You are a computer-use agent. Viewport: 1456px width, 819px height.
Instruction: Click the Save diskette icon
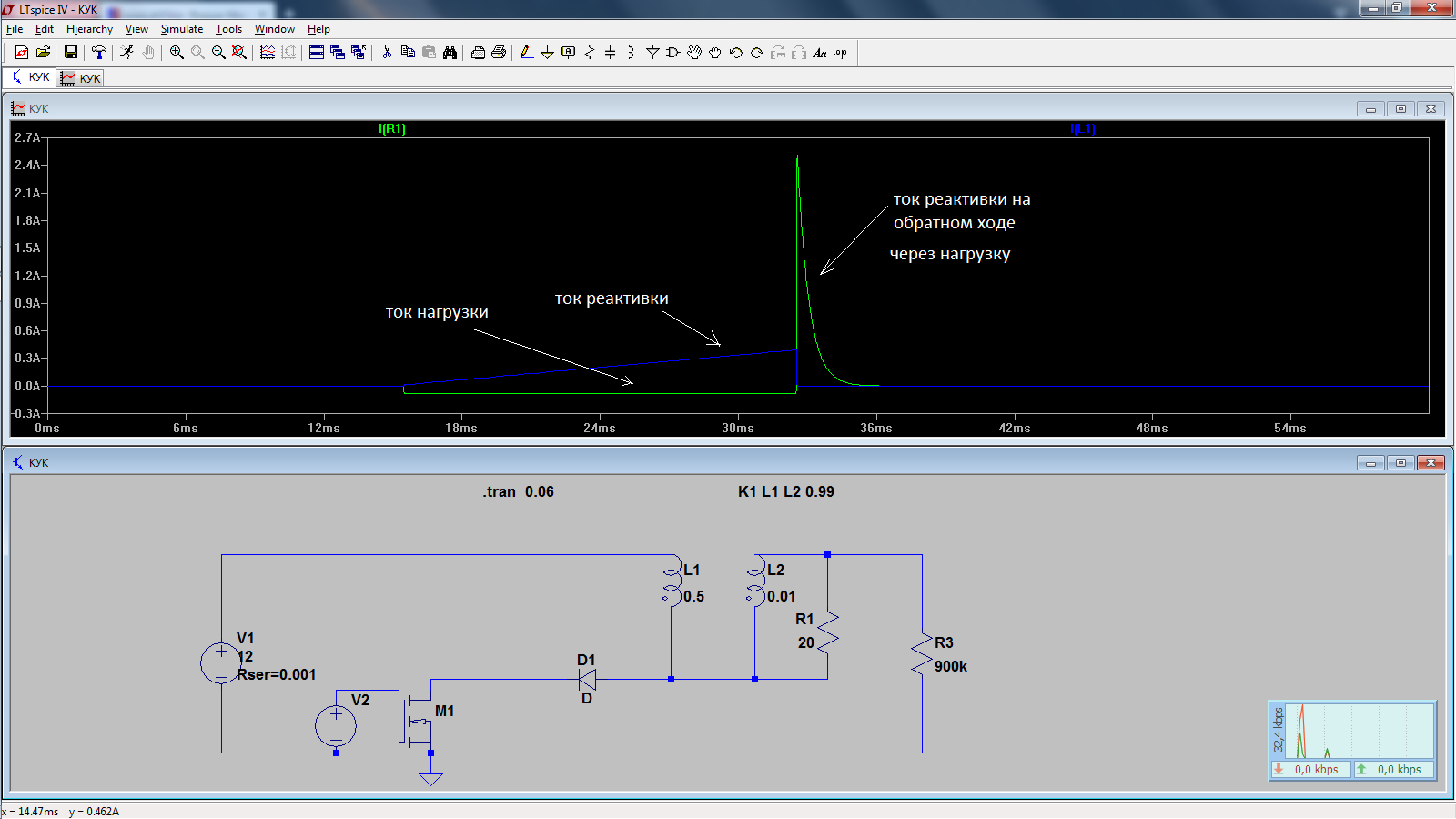70,53
